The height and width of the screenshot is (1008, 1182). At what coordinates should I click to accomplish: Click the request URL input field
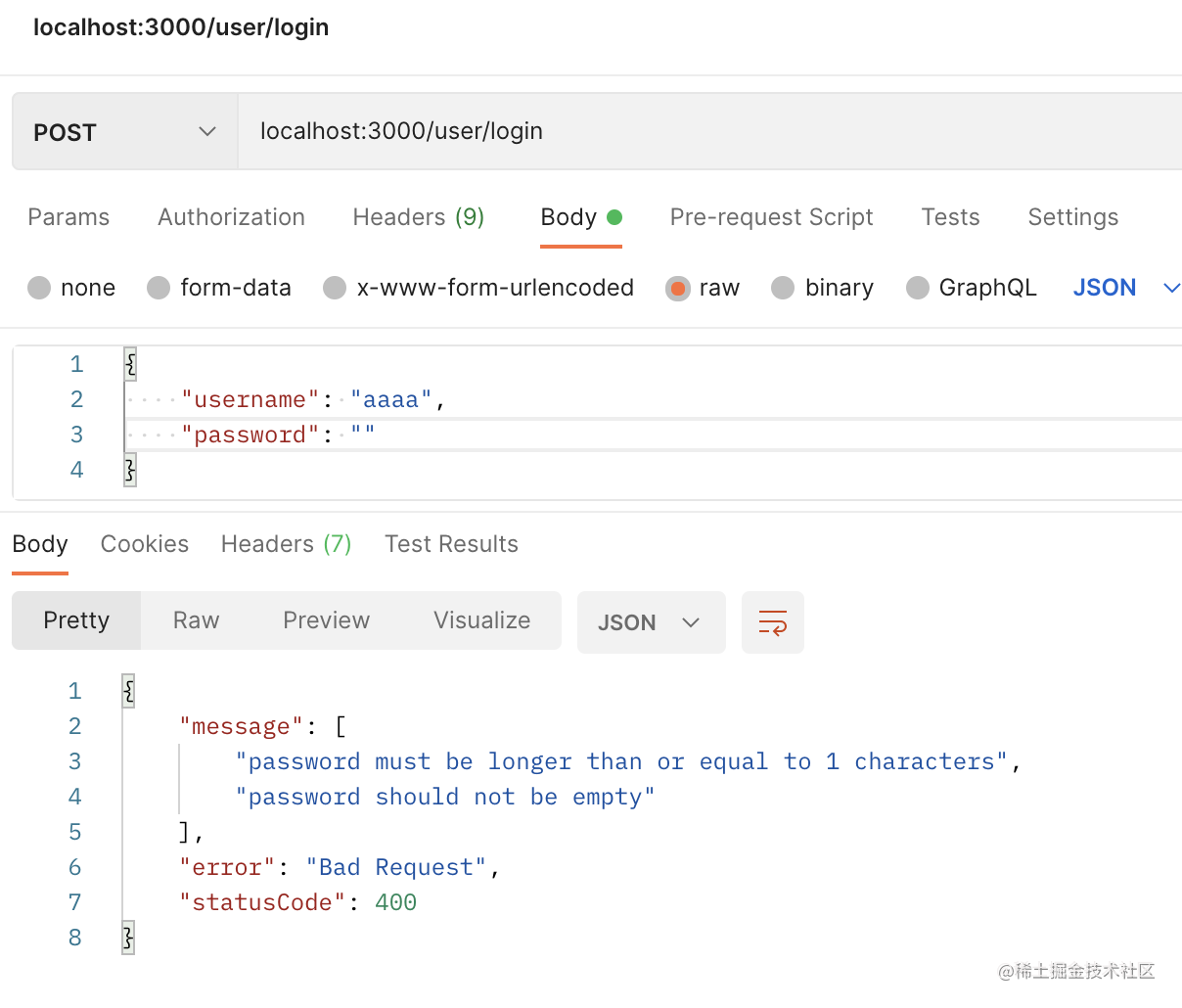[705, 132]
